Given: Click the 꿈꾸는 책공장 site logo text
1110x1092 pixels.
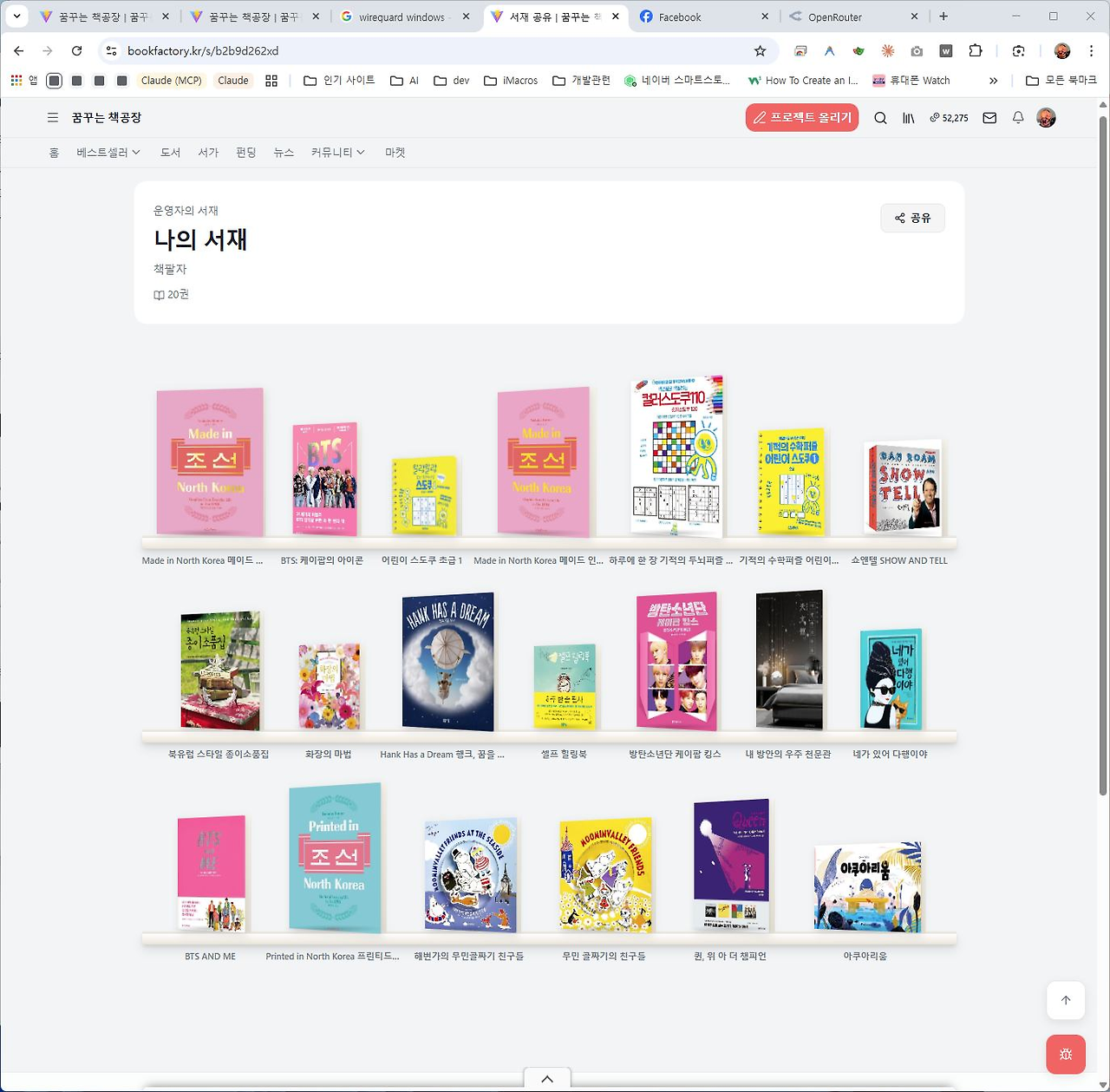Looking at the screenshot, I should pos(107,118).
